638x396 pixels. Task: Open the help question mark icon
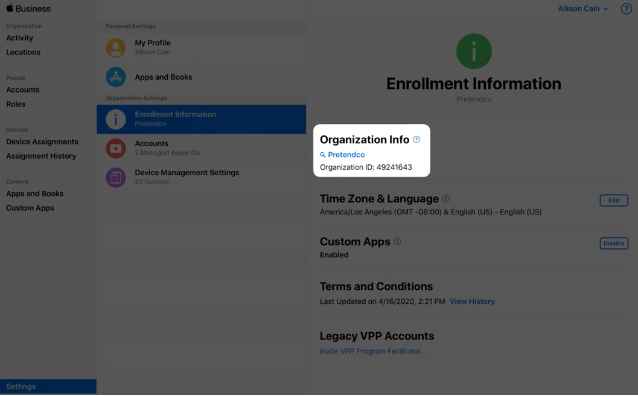[x=626, y=9]
